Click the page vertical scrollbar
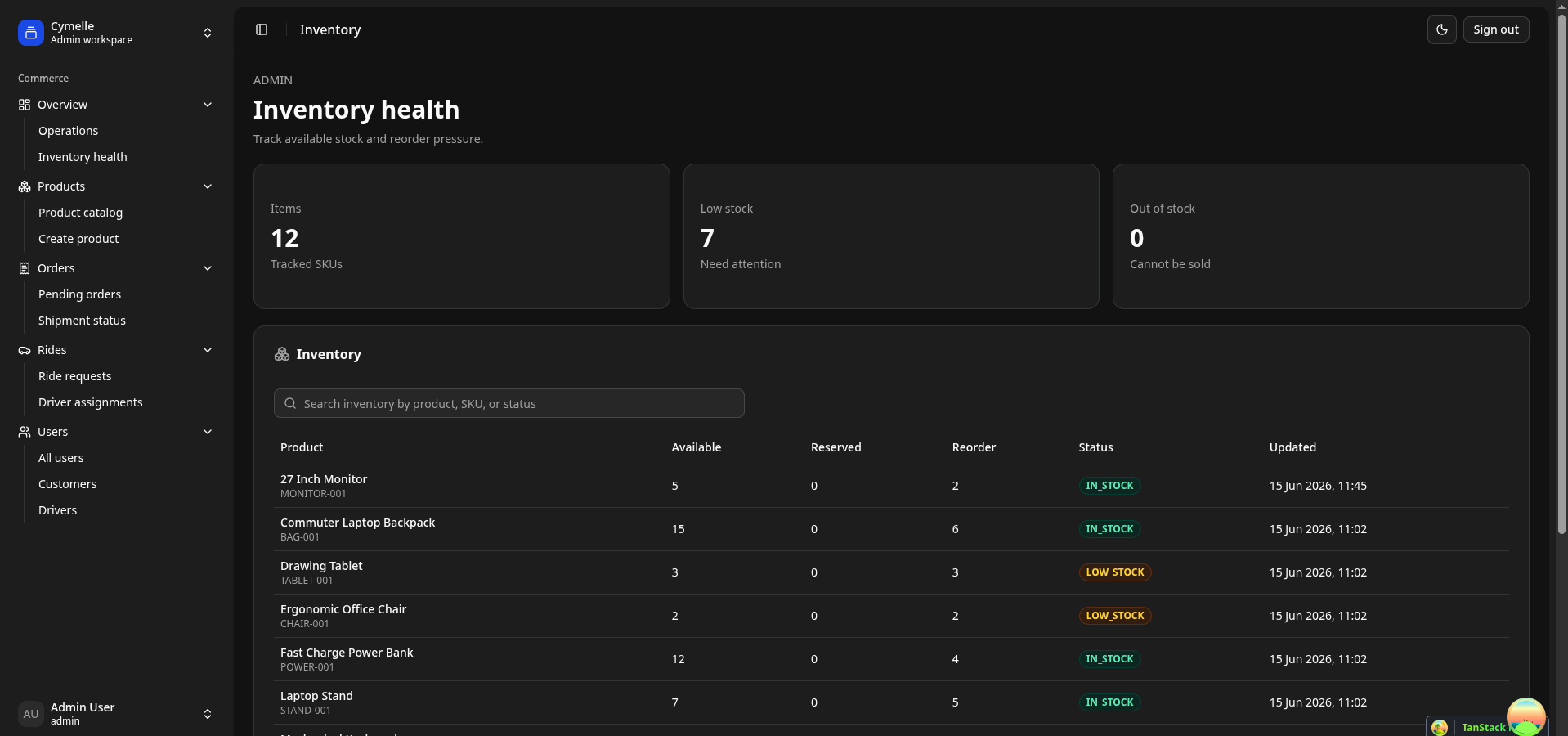This screenshot has height=736, width=1568. point(1561,274)
